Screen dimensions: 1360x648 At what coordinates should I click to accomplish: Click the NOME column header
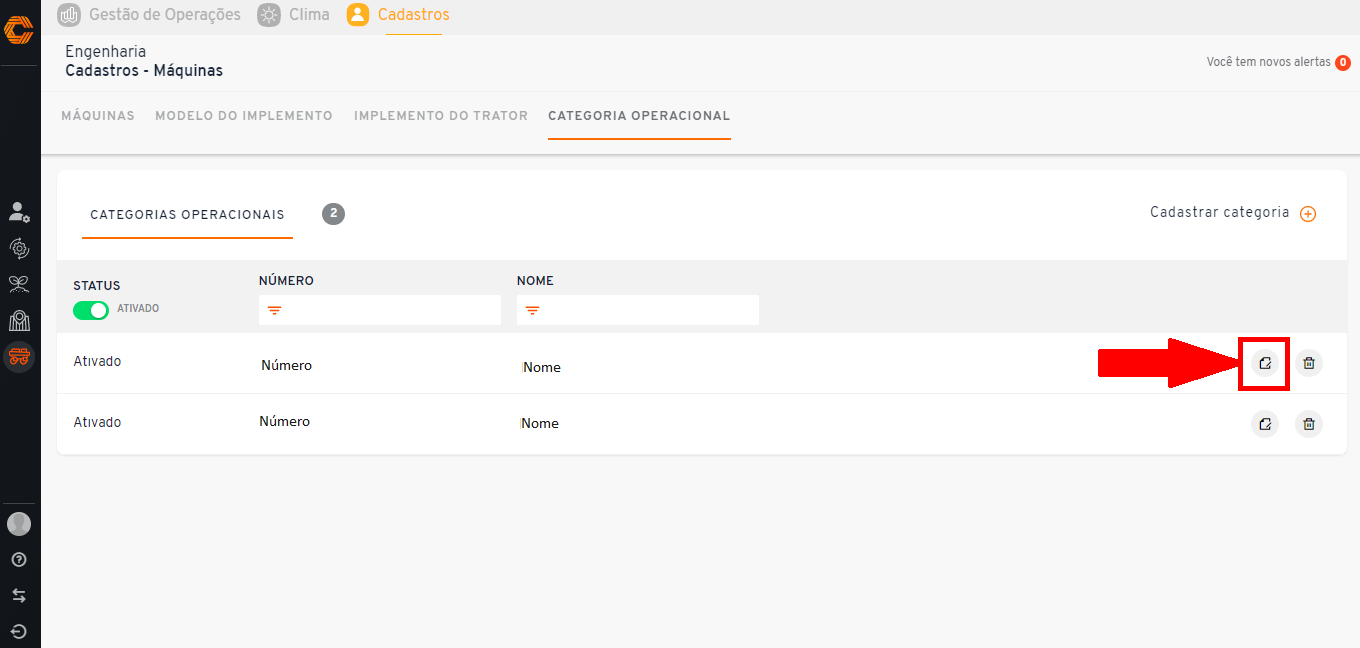pyautogui.click(x=535, y=281)
